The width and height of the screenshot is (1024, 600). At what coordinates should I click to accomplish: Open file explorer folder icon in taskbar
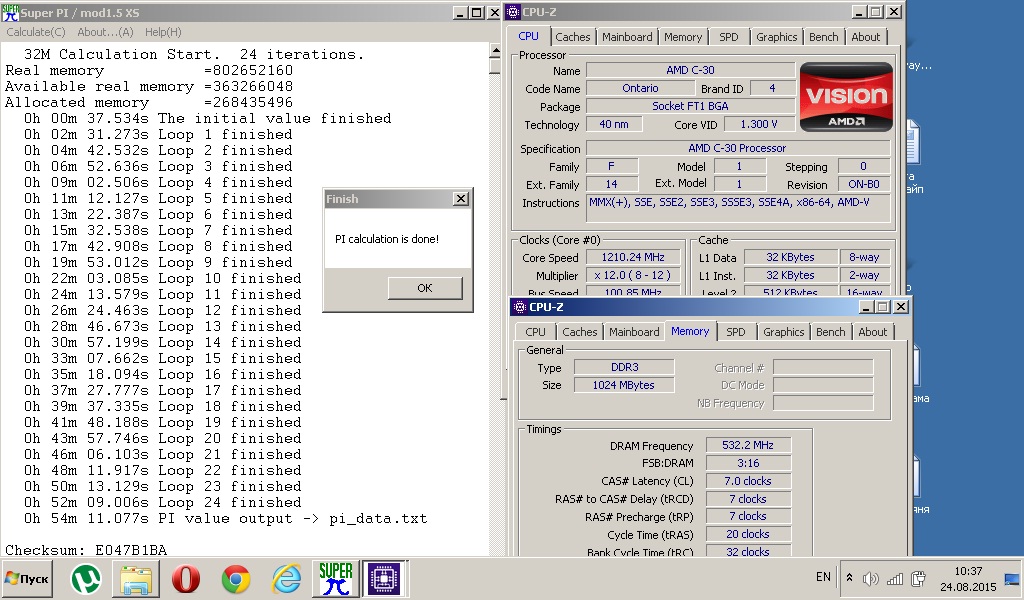point(136,578)
